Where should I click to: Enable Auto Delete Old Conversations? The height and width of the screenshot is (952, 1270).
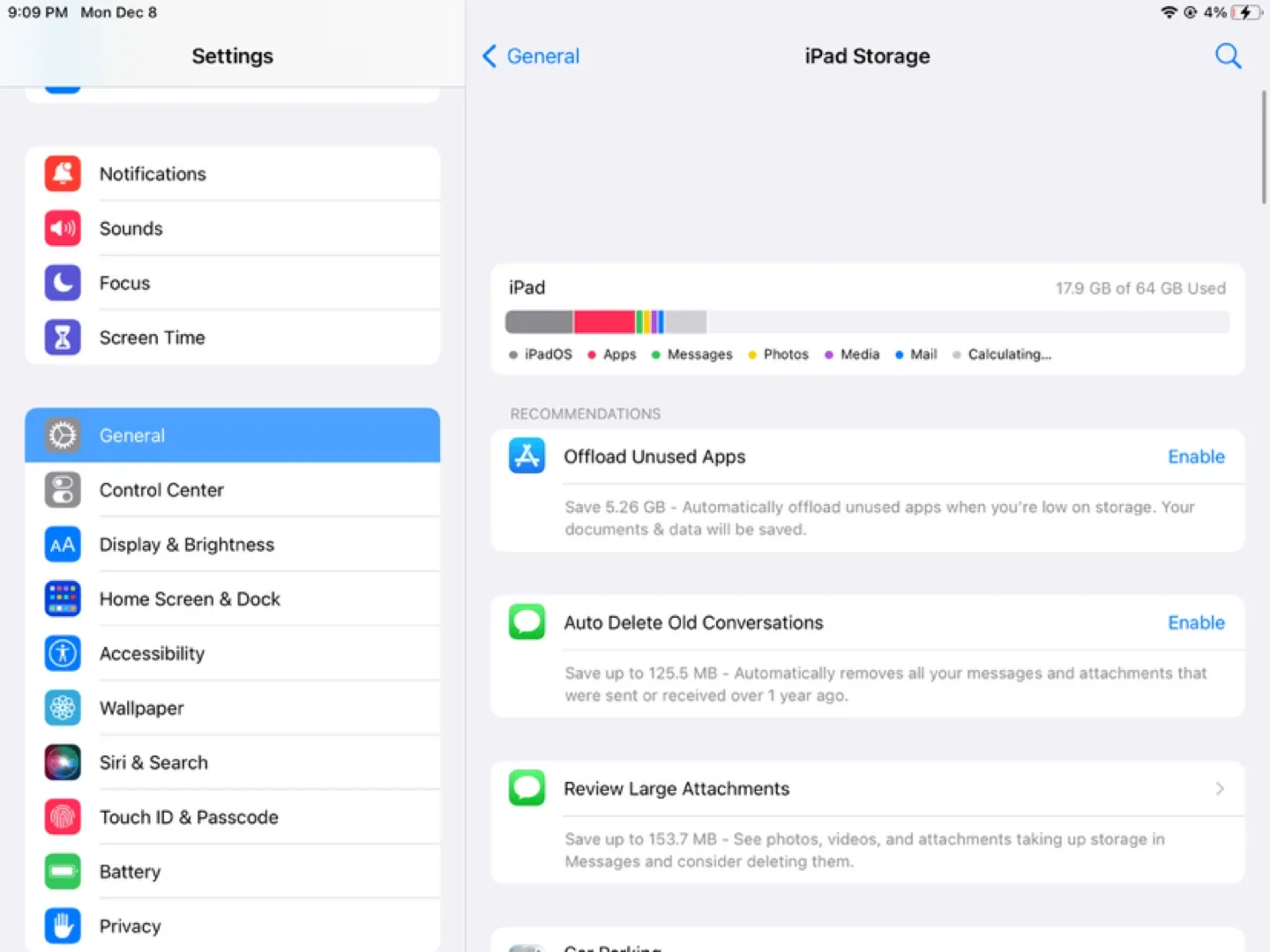click(x=1196, y=622)
